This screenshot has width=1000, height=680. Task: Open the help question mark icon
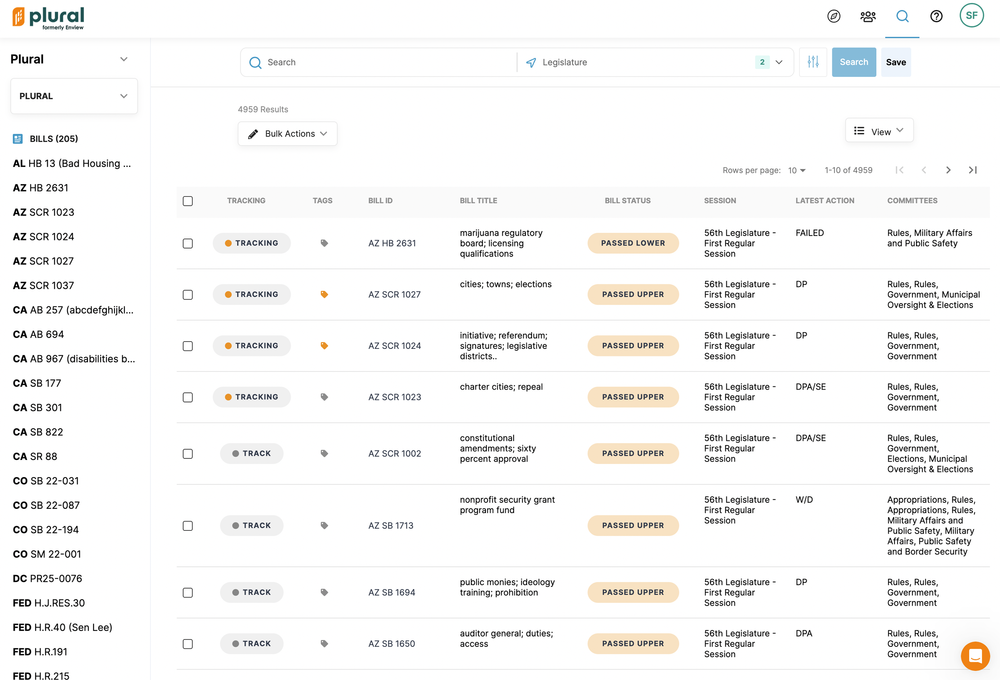tap(936, 16)
